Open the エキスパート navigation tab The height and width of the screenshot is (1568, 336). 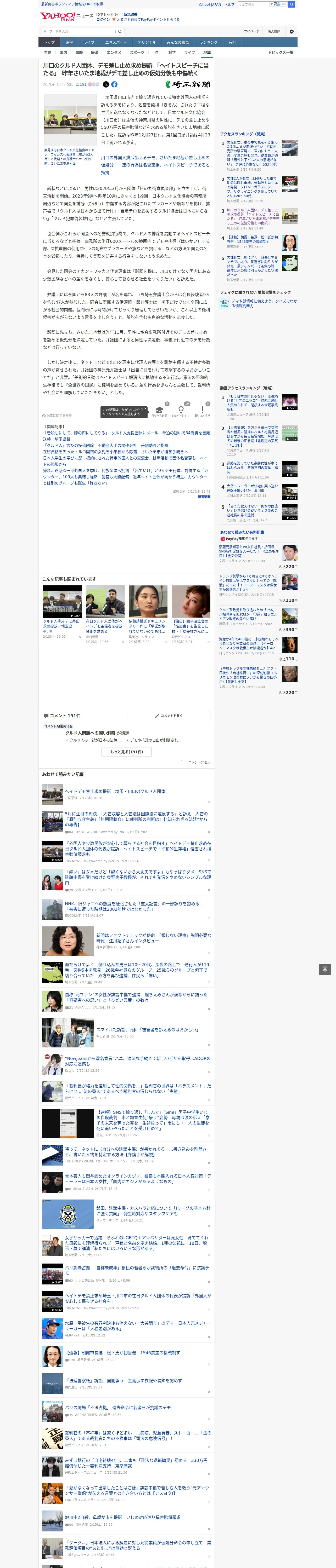116,42
